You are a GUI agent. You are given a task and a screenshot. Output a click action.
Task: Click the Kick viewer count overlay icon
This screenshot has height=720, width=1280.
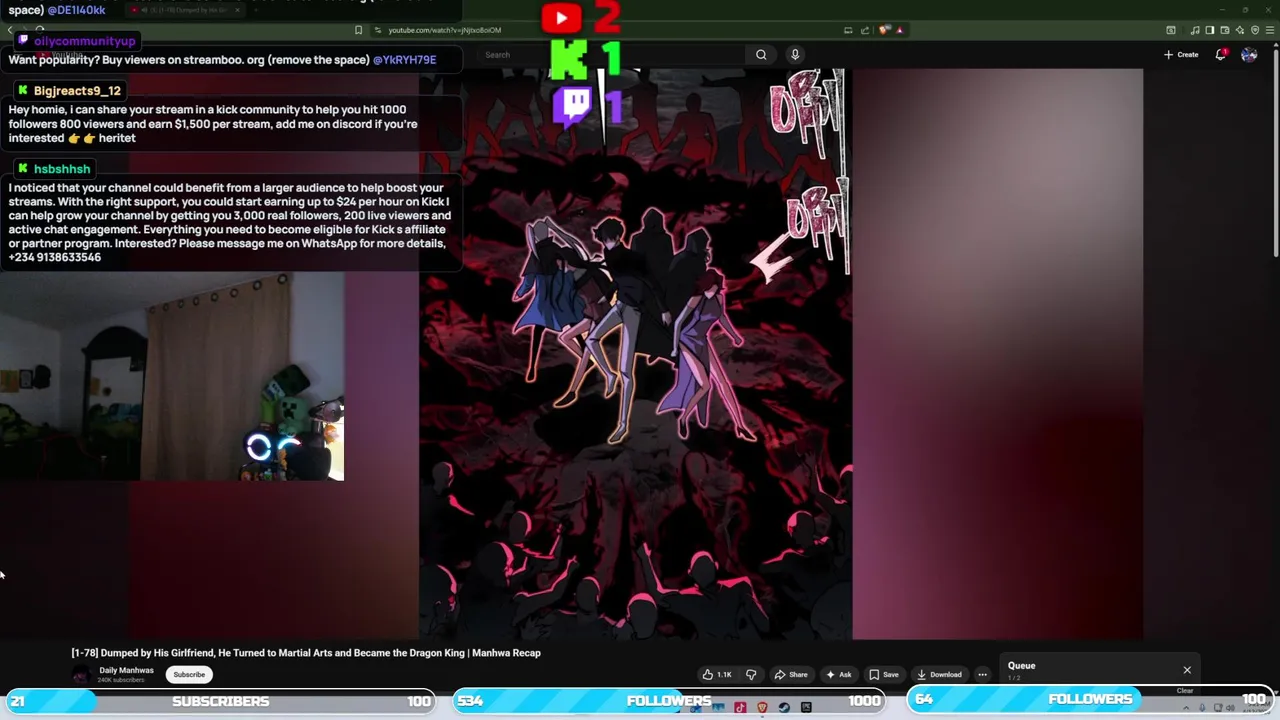pyautogui.click(x=569, y=61)
